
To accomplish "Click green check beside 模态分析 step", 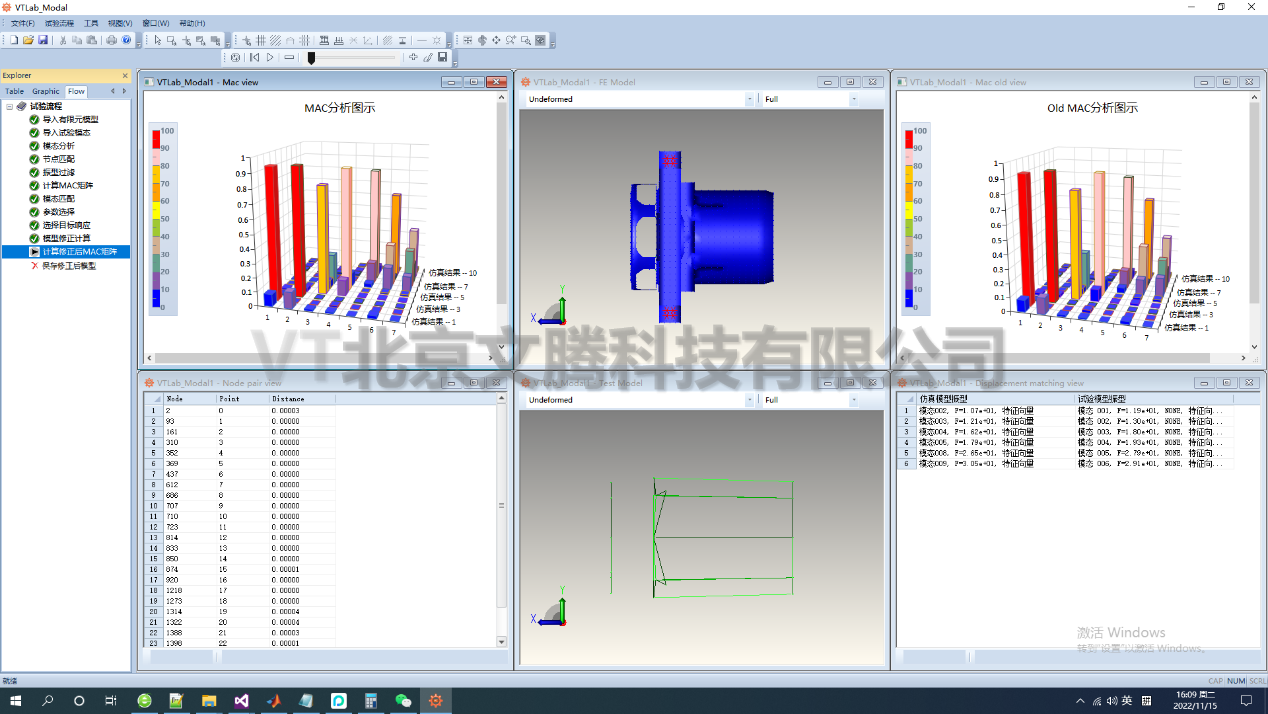I will coord(34,146).
